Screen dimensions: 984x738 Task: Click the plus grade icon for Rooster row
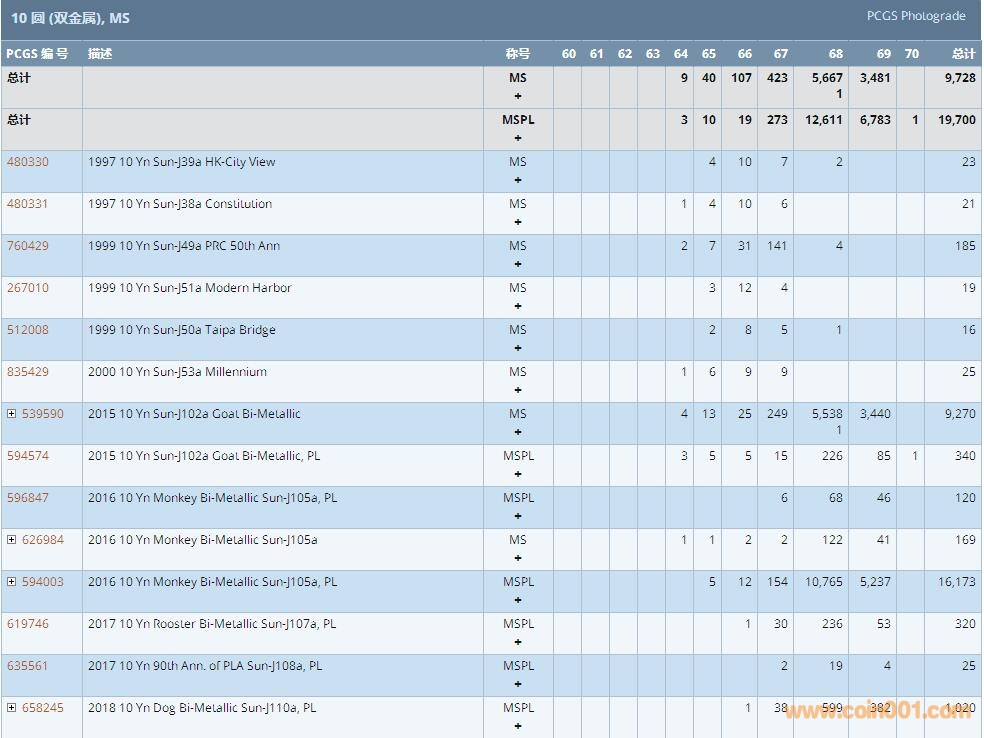pos(518,643)
